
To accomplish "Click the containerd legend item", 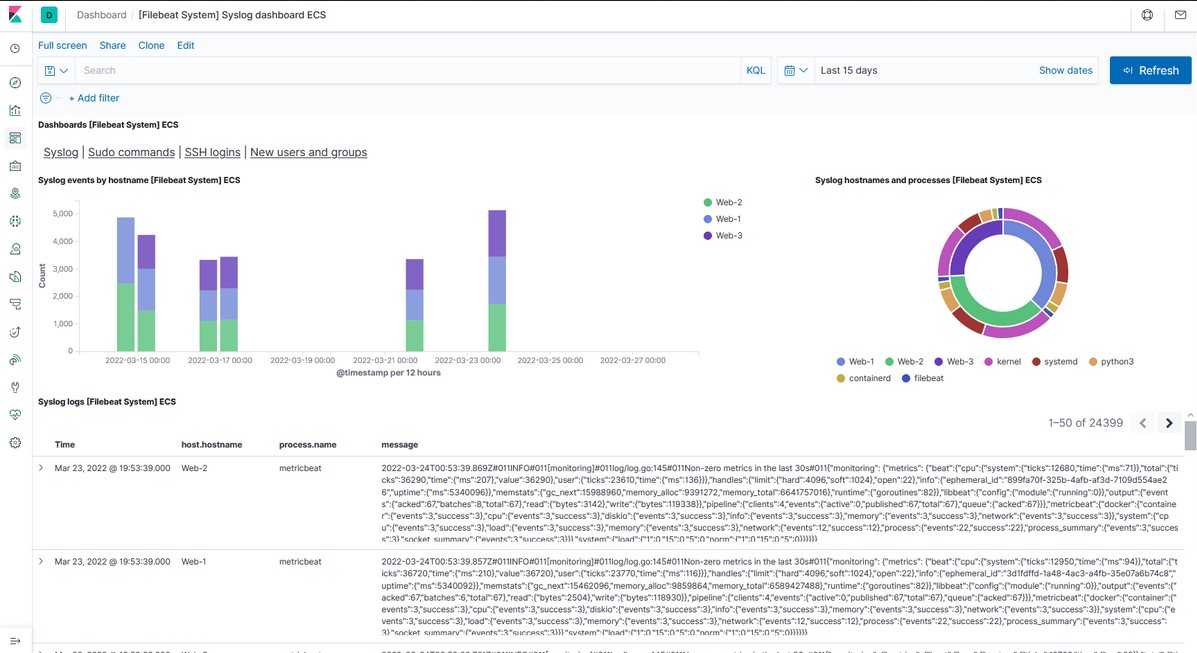I will (863, 378).
